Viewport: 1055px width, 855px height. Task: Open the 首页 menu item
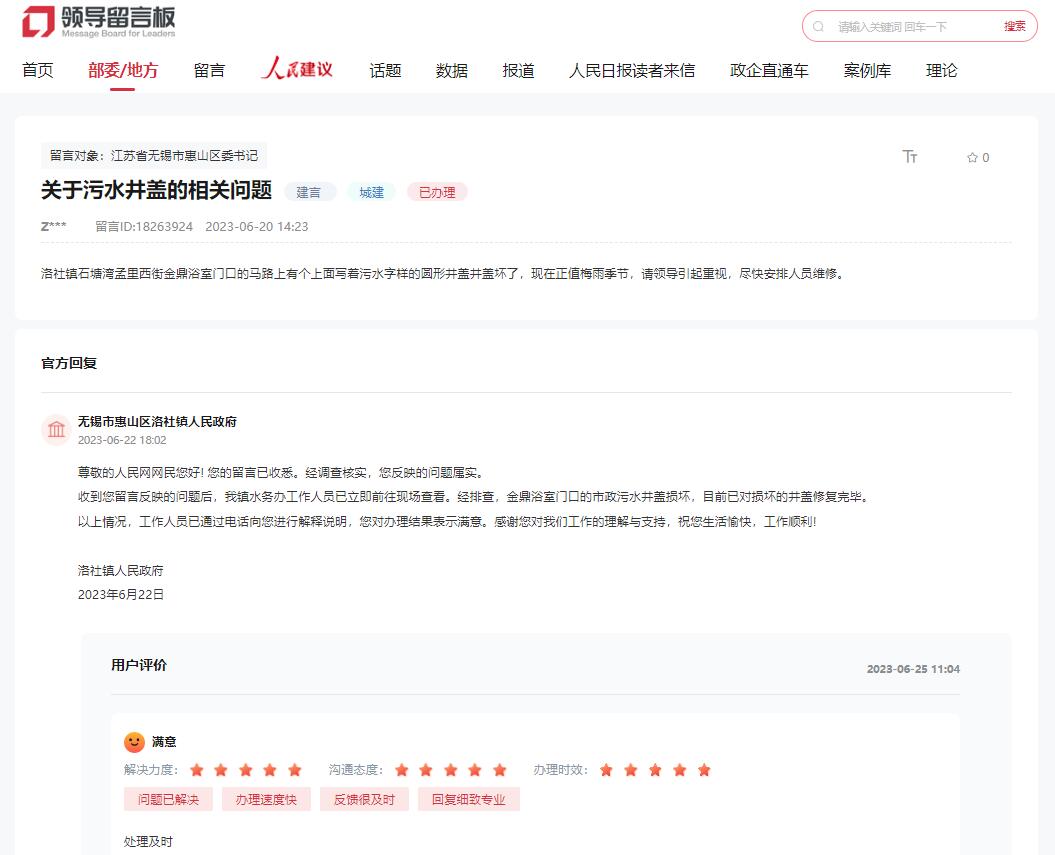(38, 71)
